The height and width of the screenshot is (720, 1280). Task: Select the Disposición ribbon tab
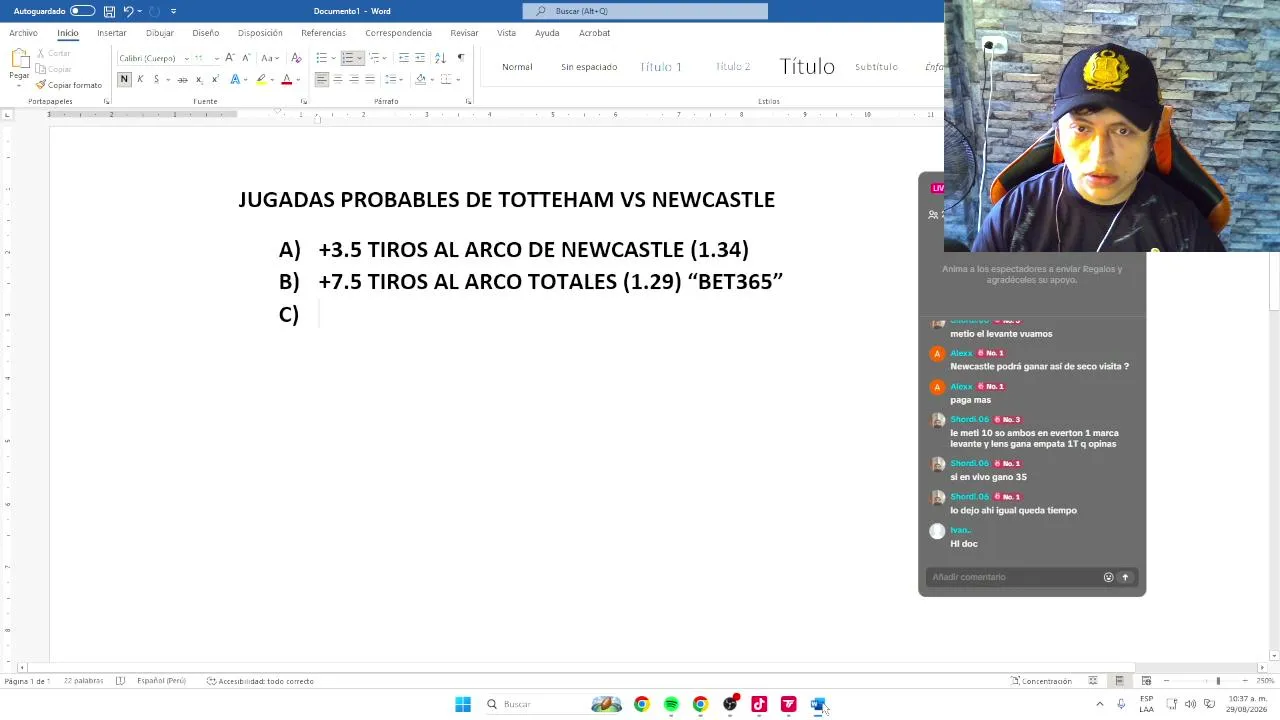pyautogui.click(x=260, y=33)
